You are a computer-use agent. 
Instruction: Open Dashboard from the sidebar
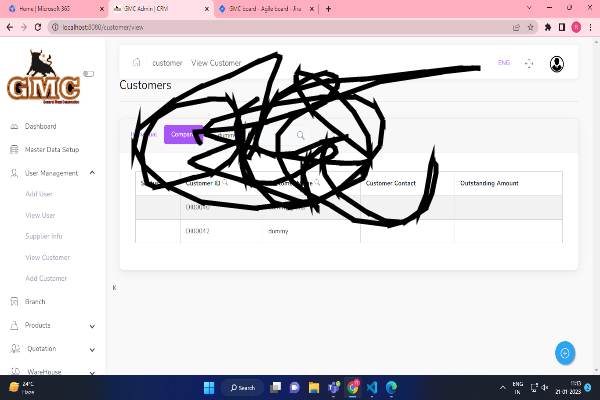click(40, 127)
